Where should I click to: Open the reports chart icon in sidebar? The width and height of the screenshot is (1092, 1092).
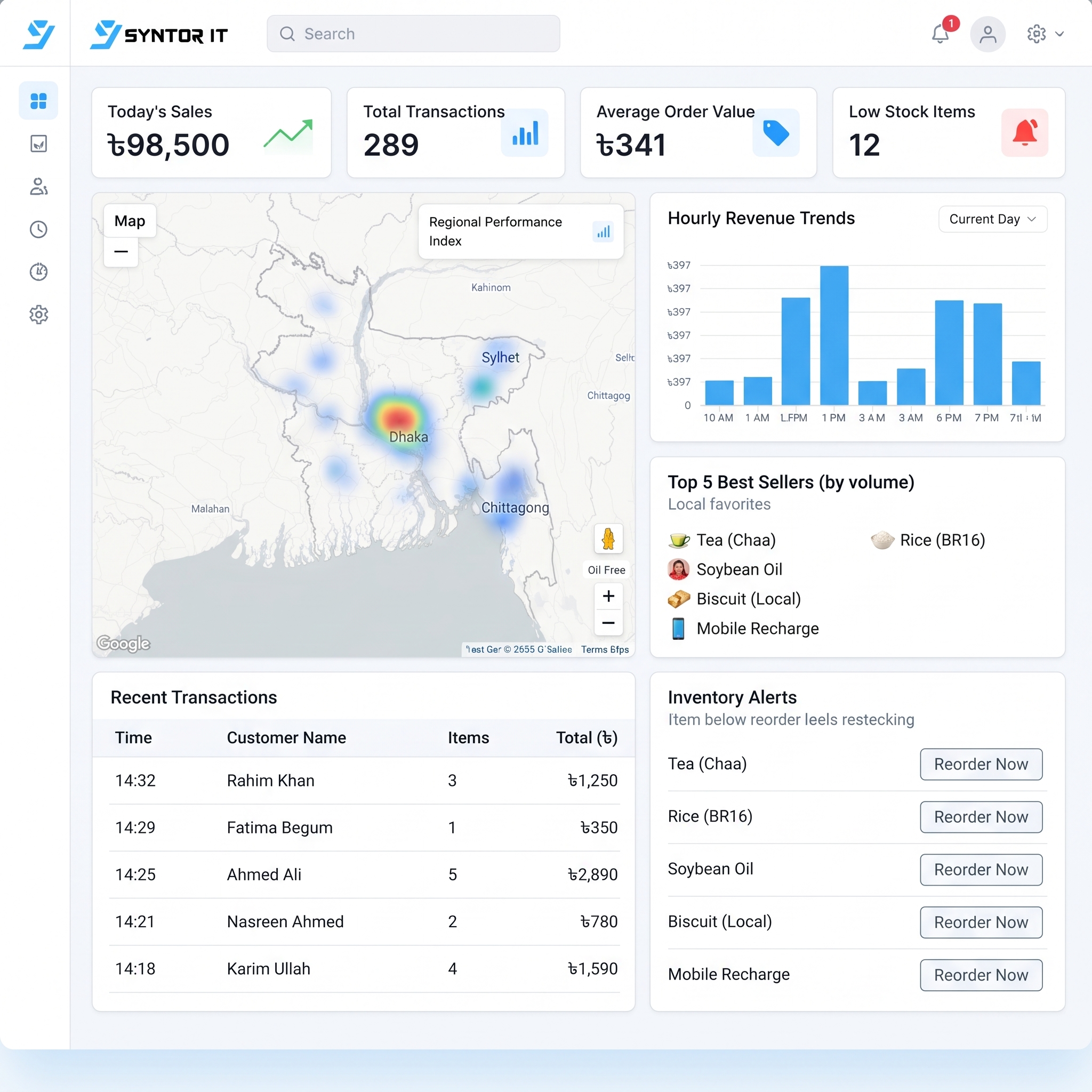click(x=38, y=143)
